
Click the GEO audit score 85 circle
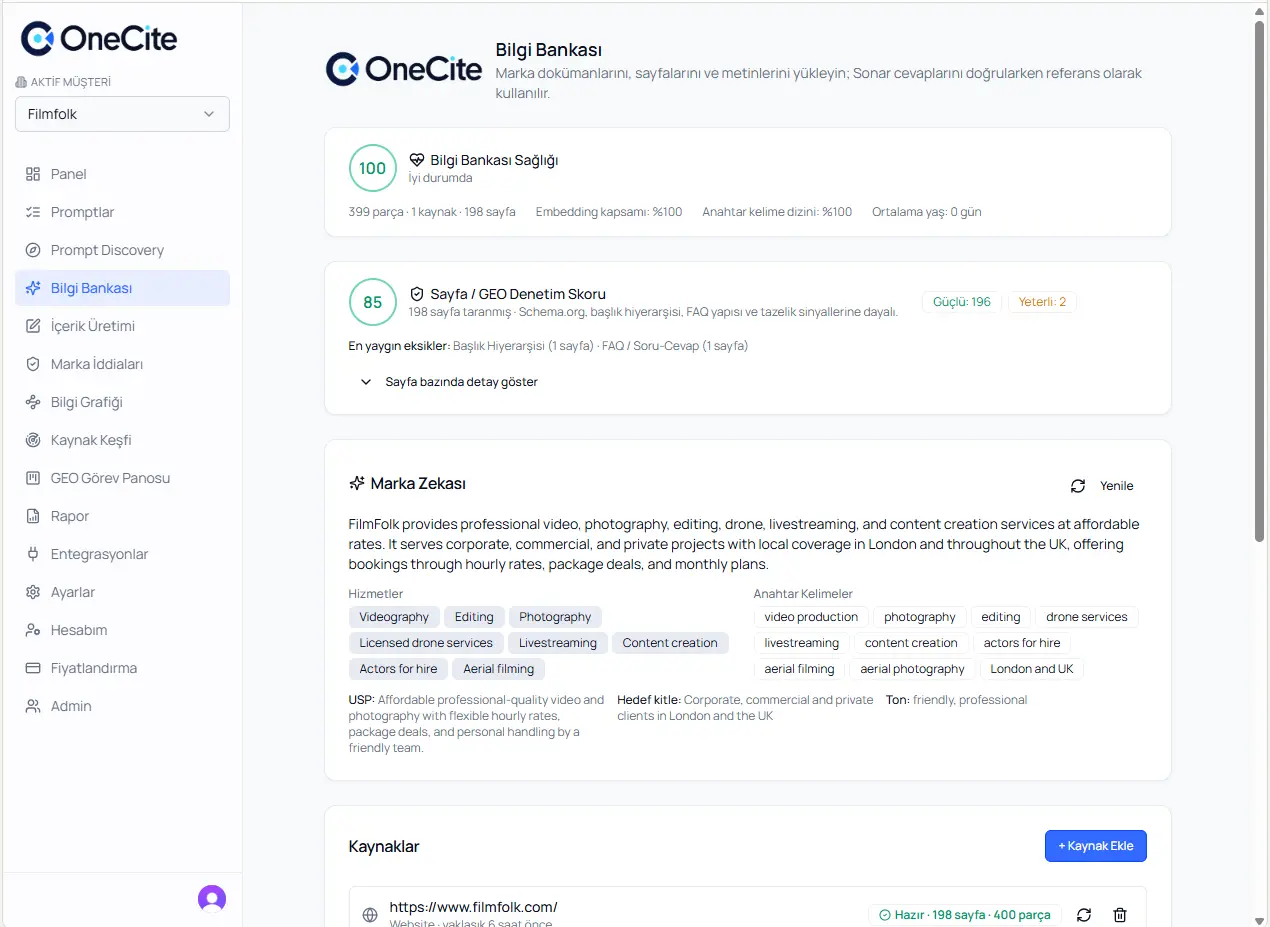(373, 302)
